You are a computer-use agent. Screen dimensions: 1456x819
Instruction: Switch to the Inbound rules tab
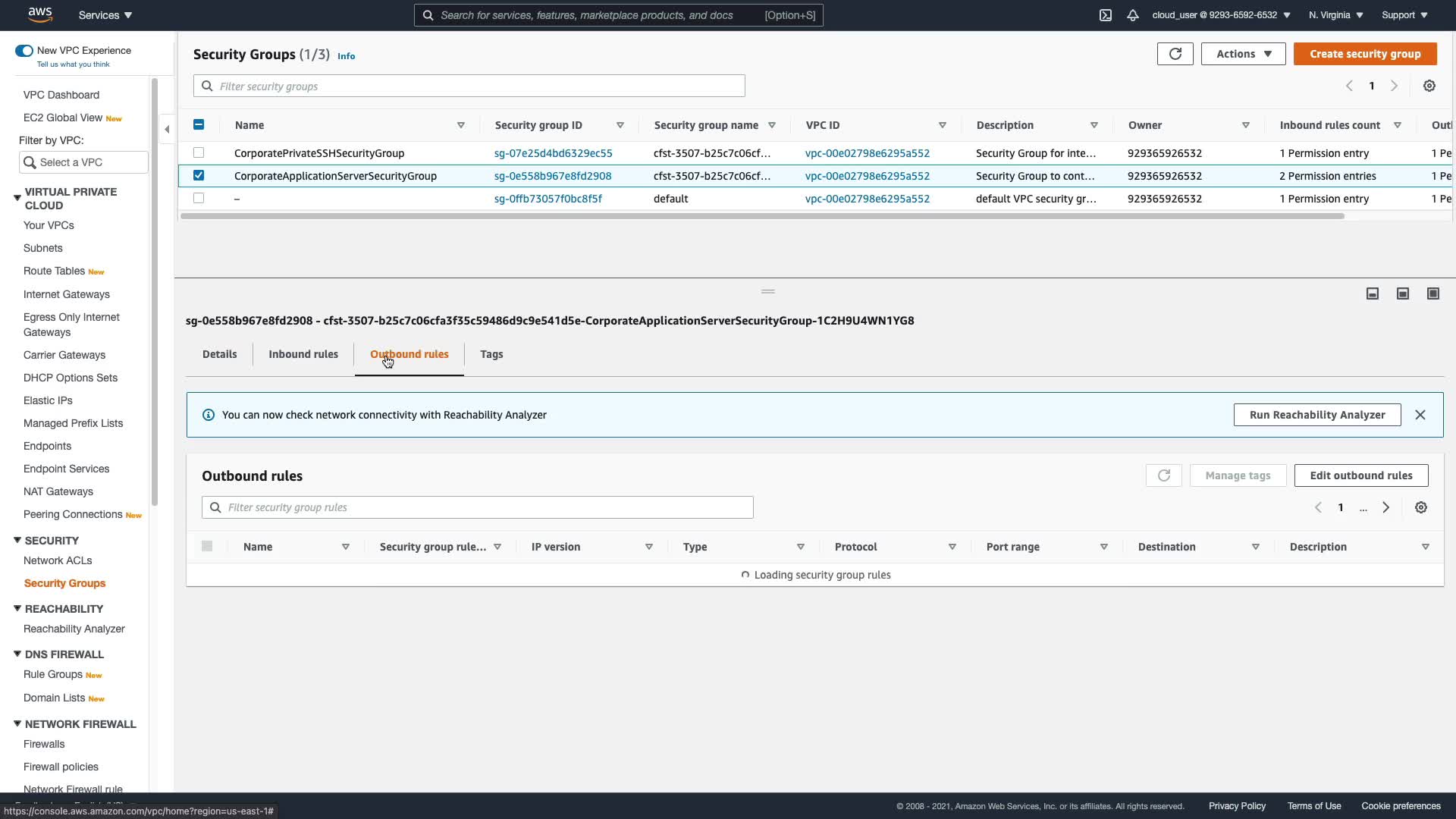tap(303, 354)
